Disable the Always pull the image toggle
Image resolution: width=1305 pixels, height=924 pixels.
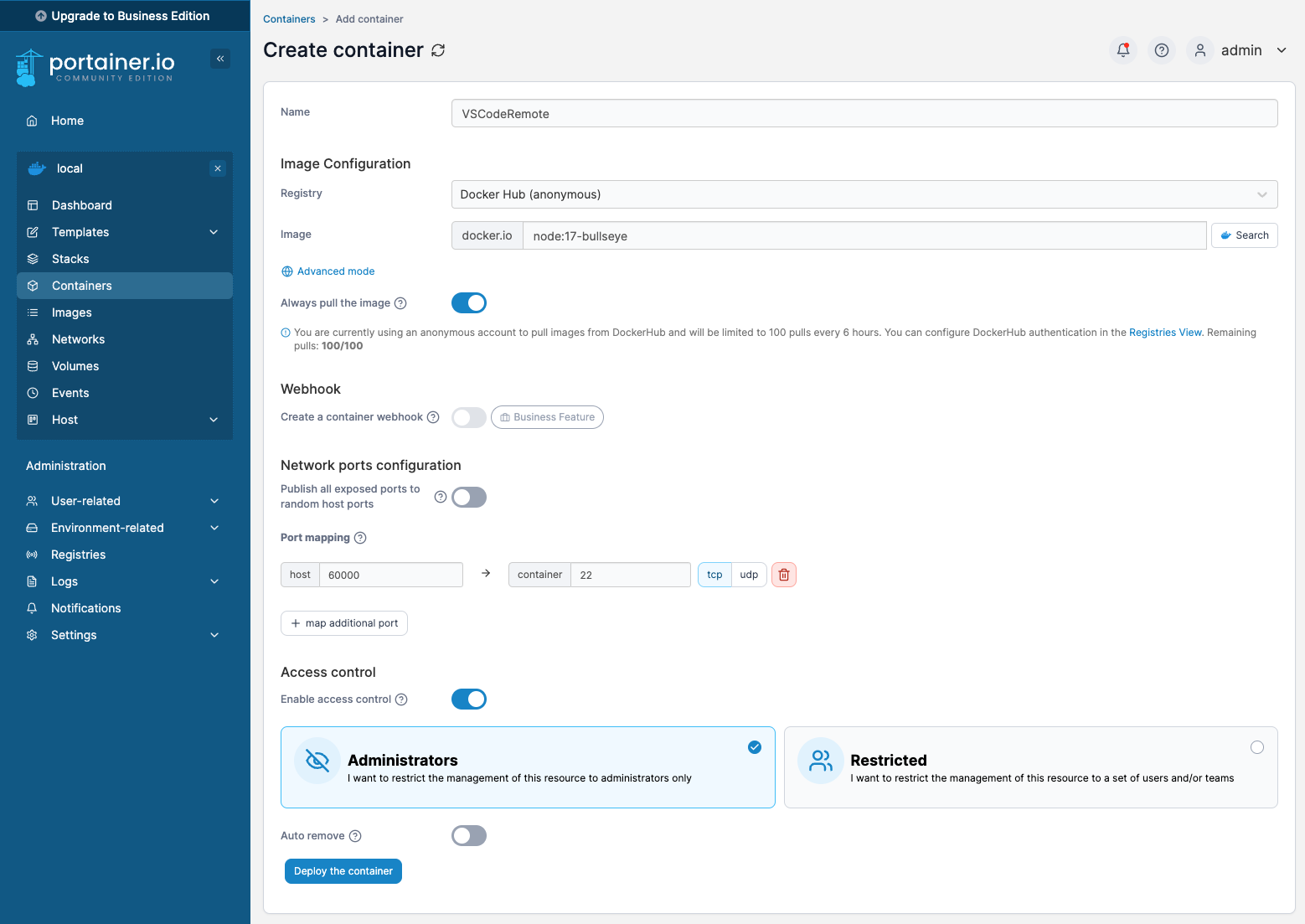pyautogui.click(x=469, y=302)
